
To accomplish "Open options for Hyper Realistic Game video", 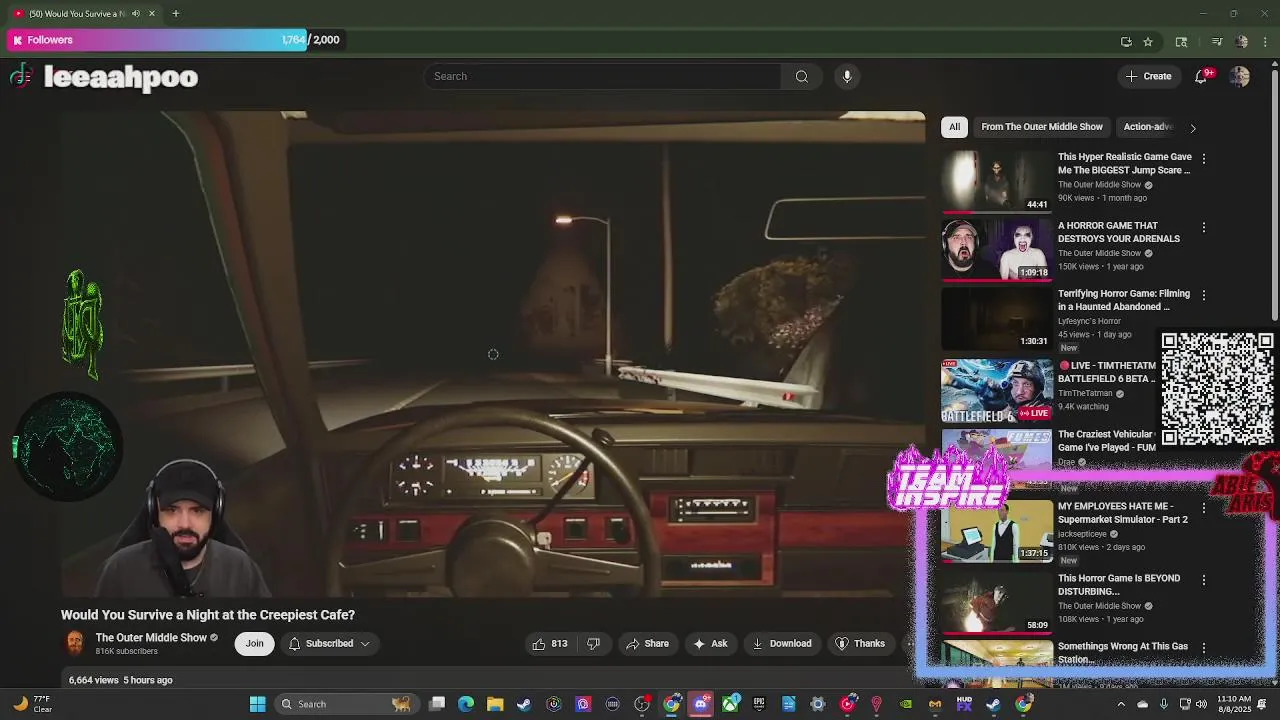I will tap(1204, 158).
